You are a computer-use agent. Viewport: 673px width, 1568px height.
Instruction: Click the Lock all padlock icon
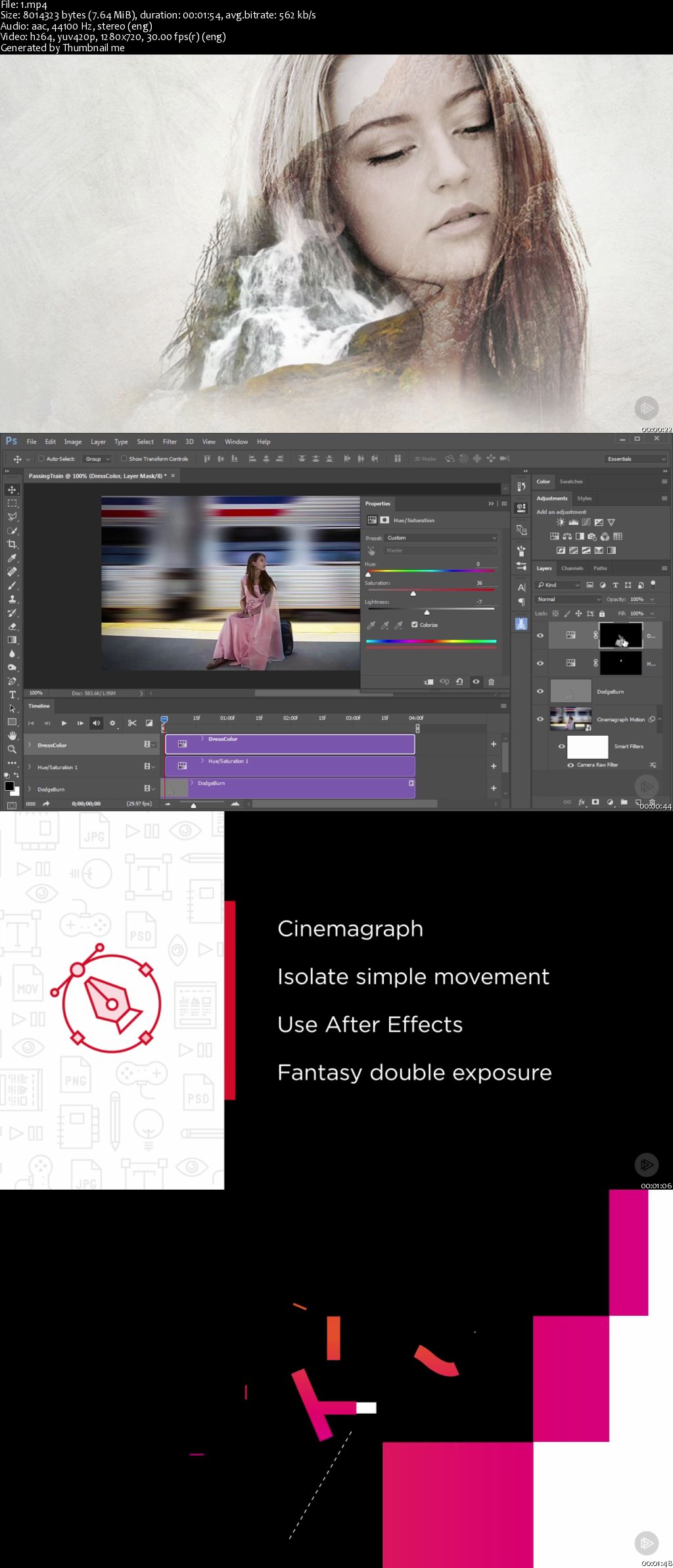(x=602, y=614)
